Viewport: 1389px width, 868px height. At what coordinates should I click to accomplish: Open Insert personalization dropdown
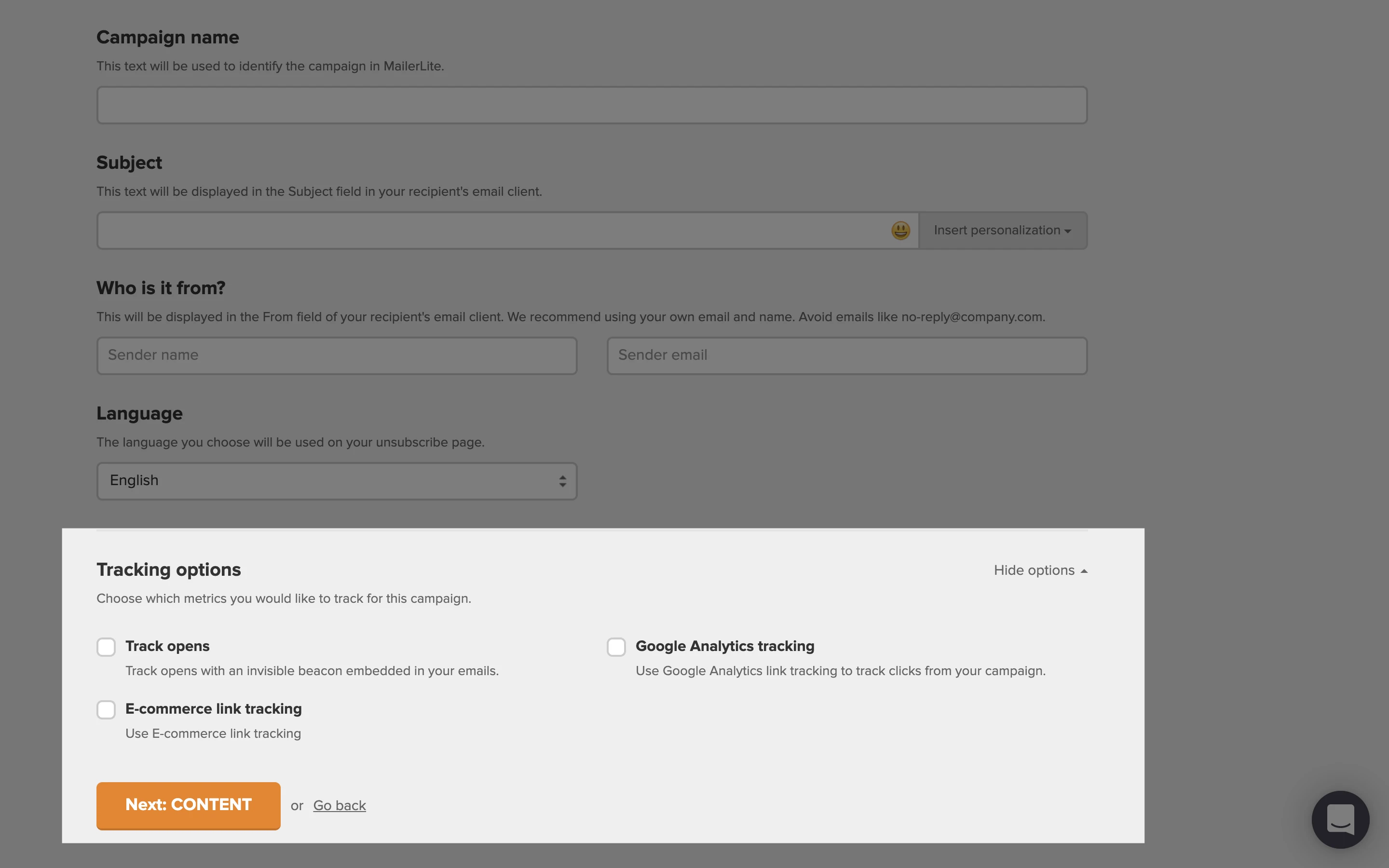click(1002, 231)
